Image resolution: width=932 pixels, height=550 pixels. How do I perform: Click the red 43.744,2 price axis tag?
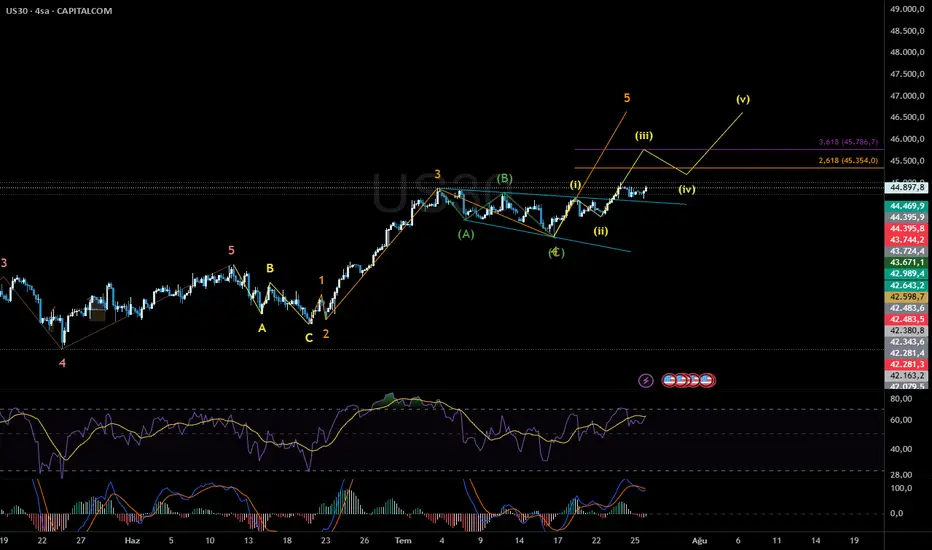click(906, 240)
